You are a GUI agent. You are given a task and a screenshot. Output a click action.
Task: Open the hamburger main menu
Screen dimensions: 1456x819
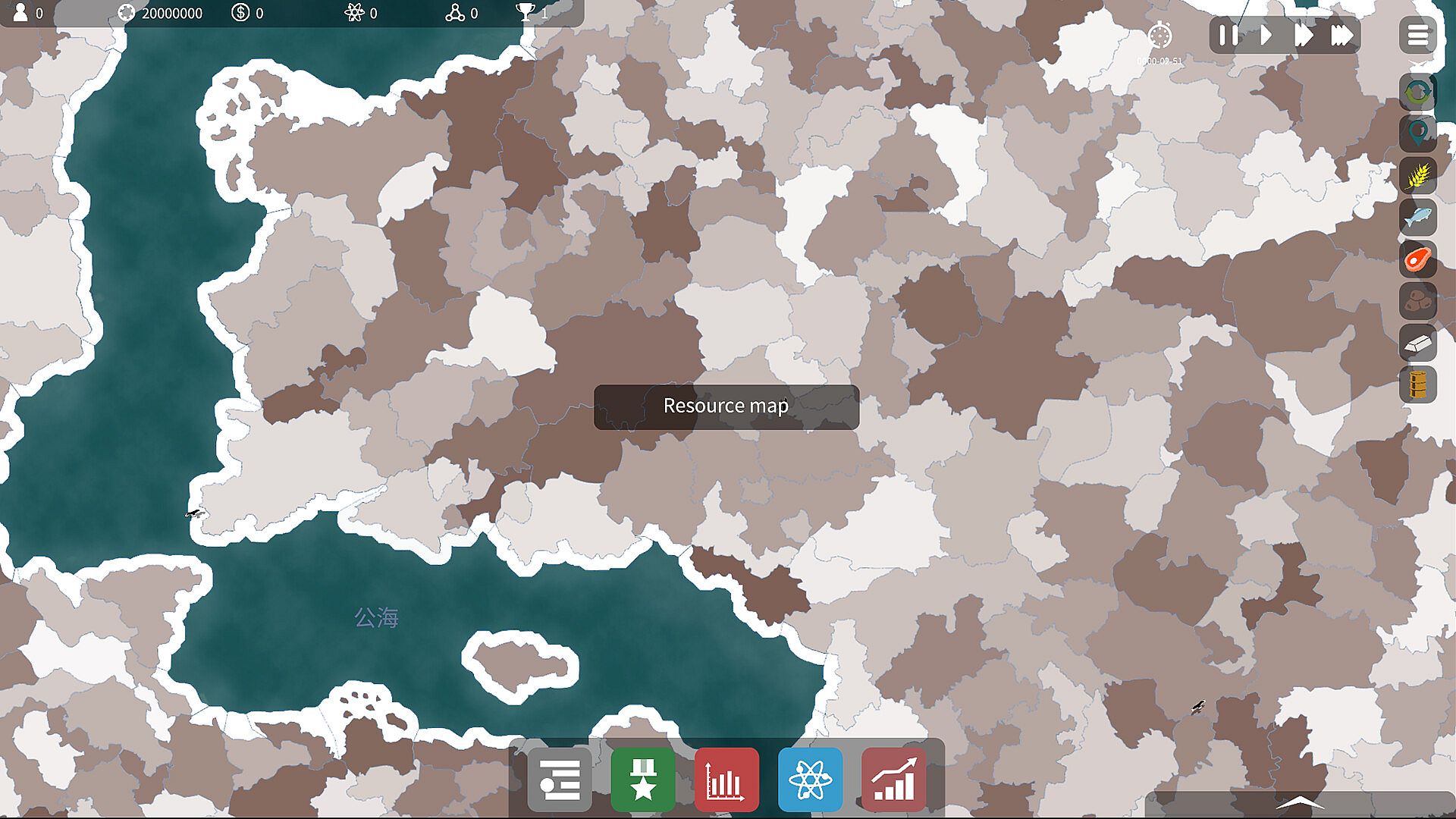click(1417, 36)
